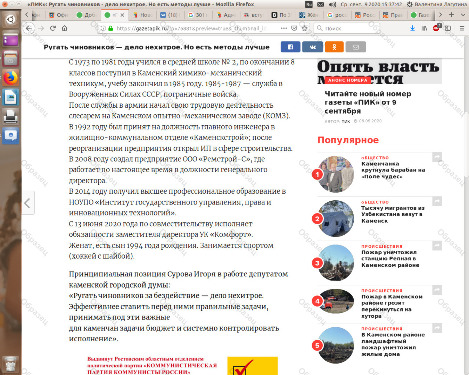Open Firefox hamburger menu
Screen dimensions: 469x375
pos(462,28)
